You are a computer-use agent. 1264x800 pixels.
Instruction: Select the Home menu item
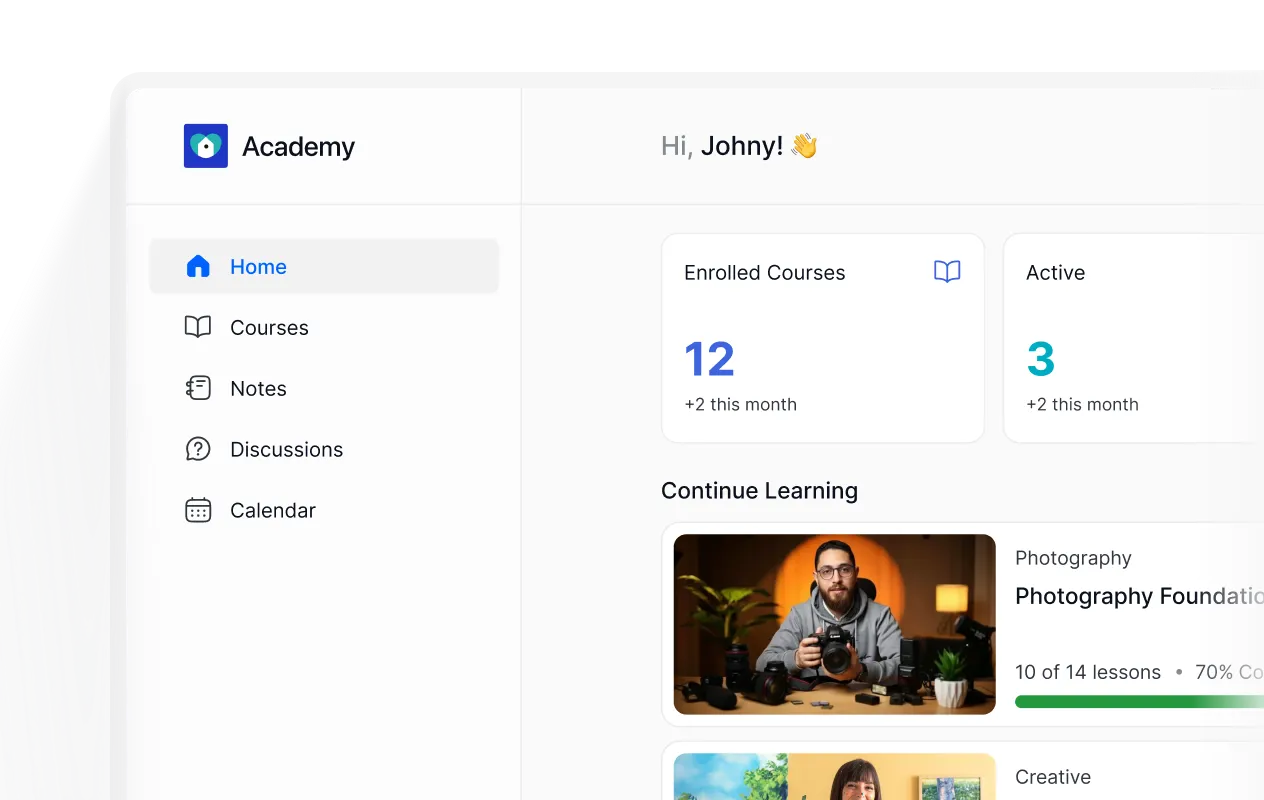pos(324,266)
